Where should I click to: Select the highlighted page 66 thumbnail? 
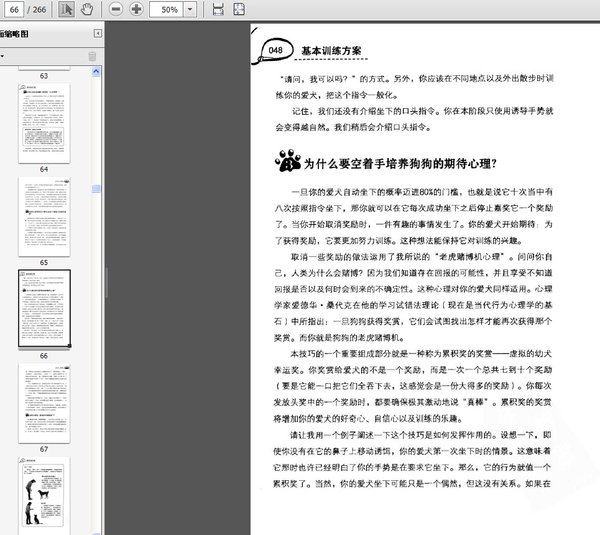[44, 308]
